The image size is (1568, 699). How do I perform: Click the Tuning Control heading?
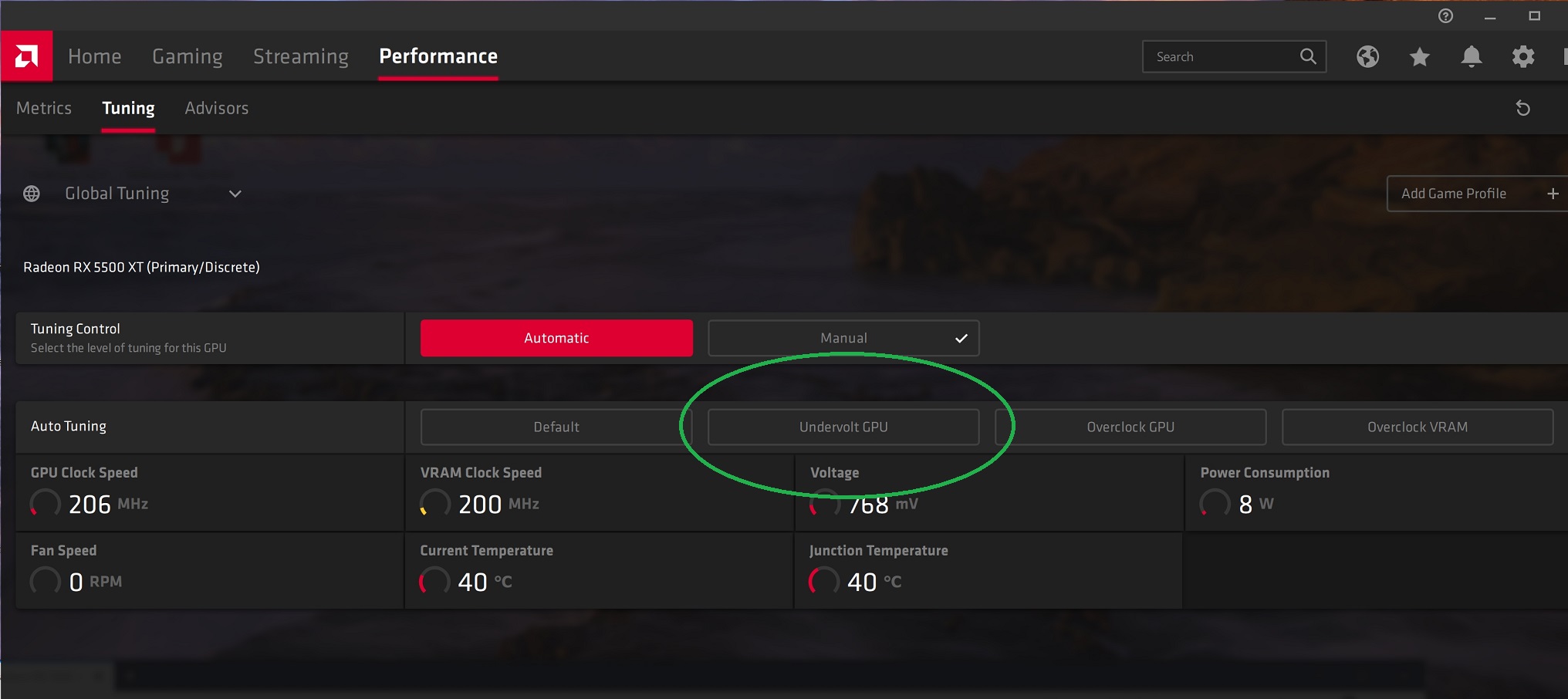point(76,329)
